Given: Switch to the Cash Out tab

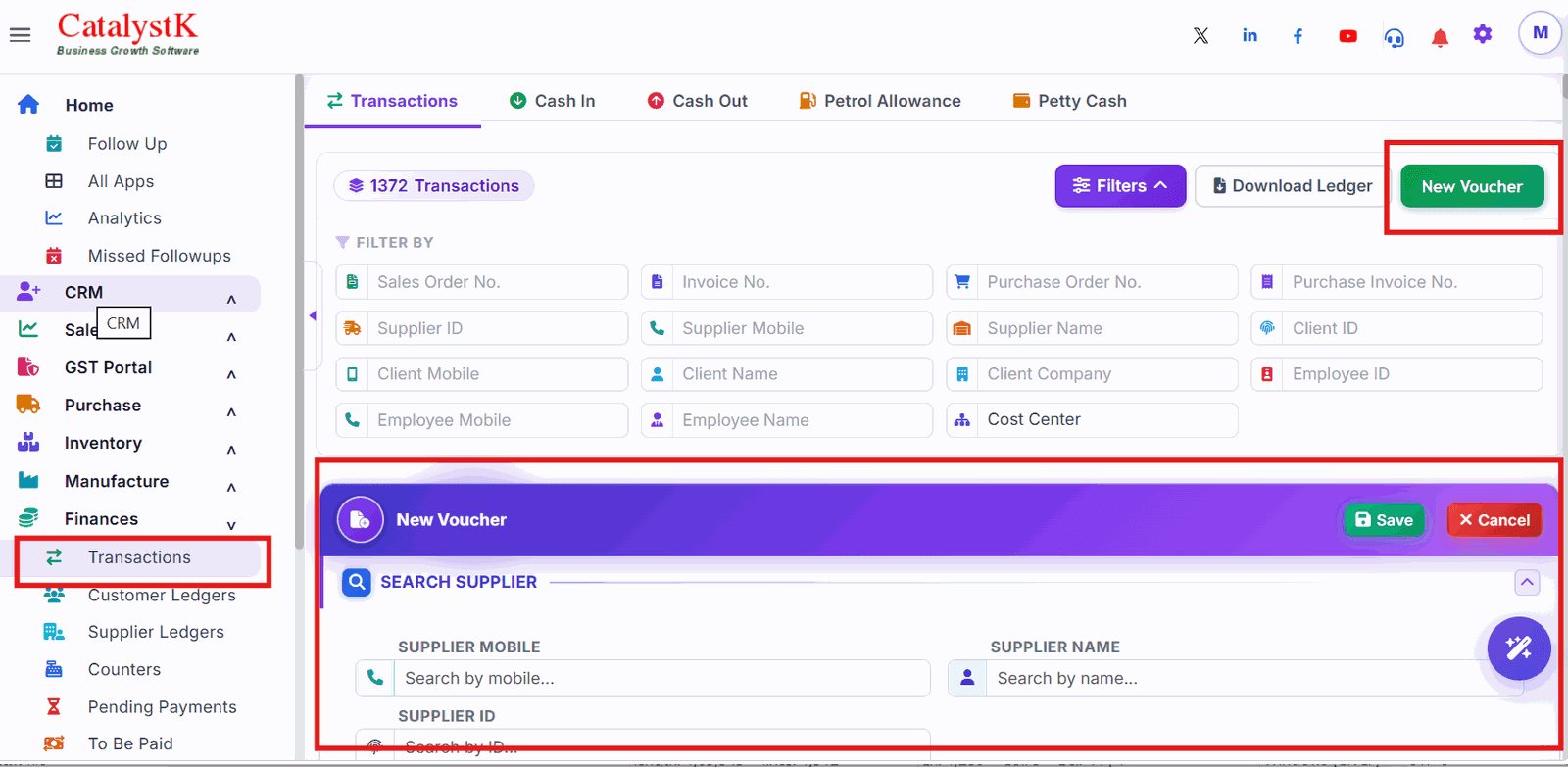Looking at the screenshot, I should 698,101.
